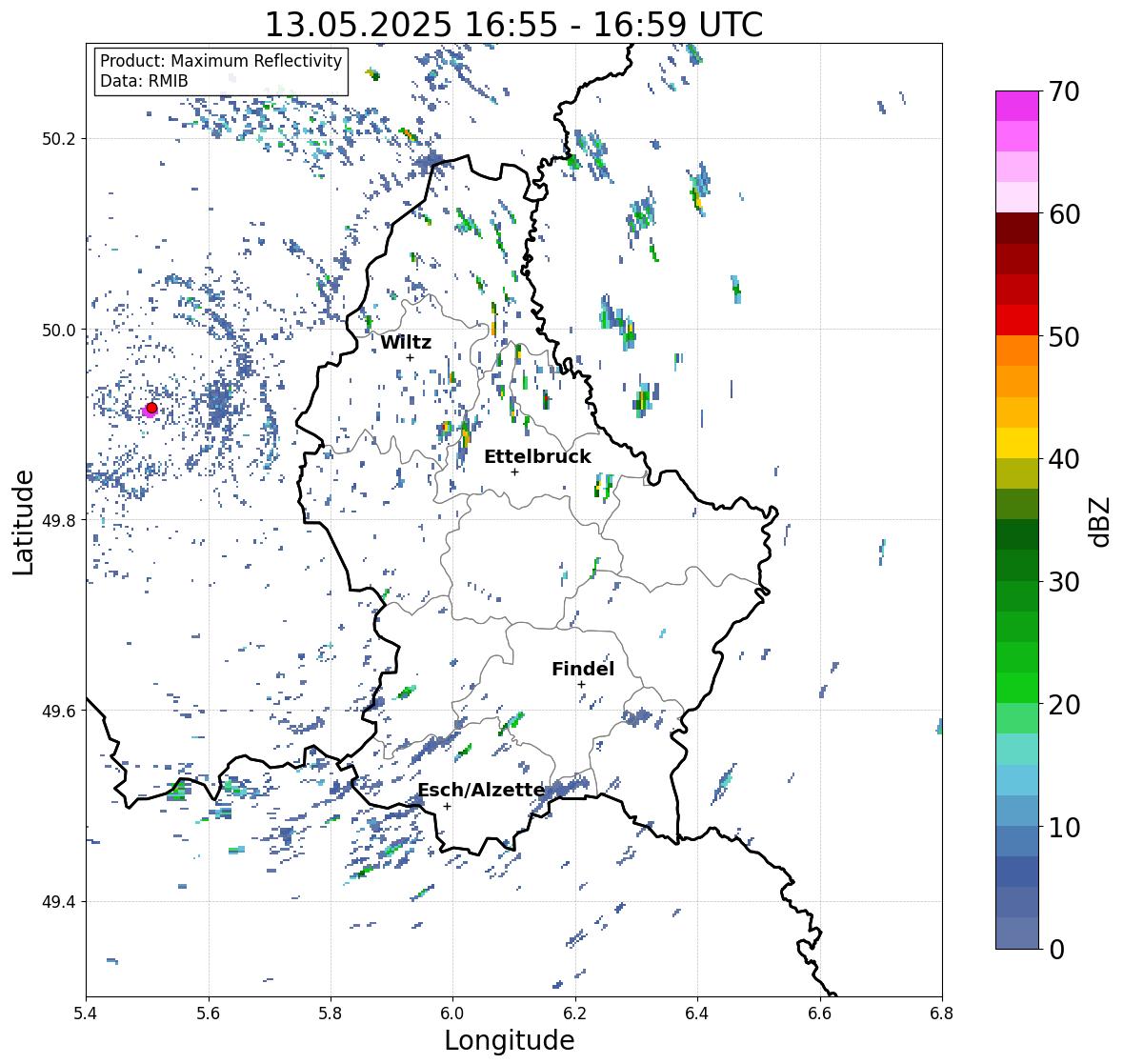1123x1064 pixels.
Task: Click the plot title with date and time
Action: pos(513,25)
